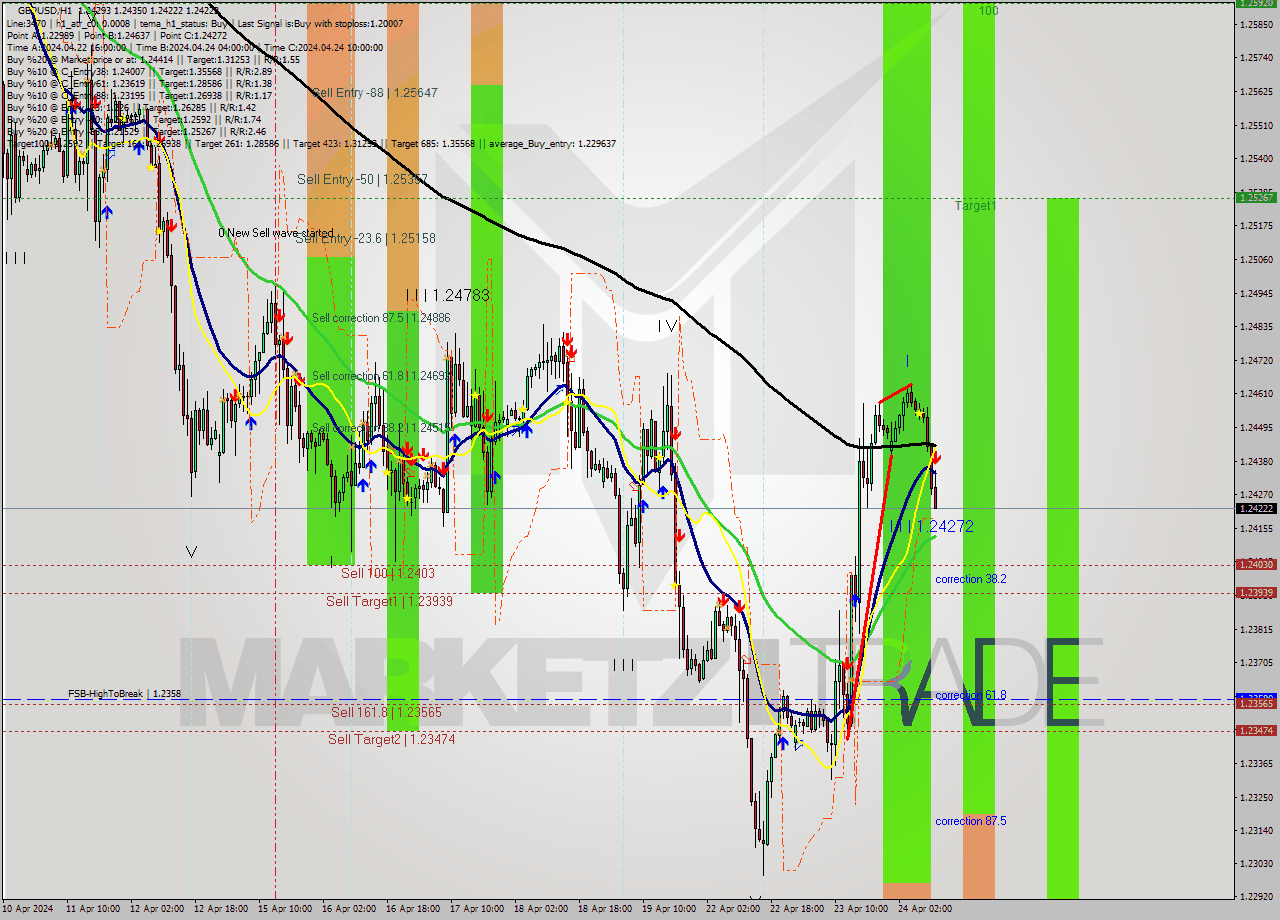The image size is (1280, 920).
Task: Click the green price tag 1.25267
Action: point(1256,198)
